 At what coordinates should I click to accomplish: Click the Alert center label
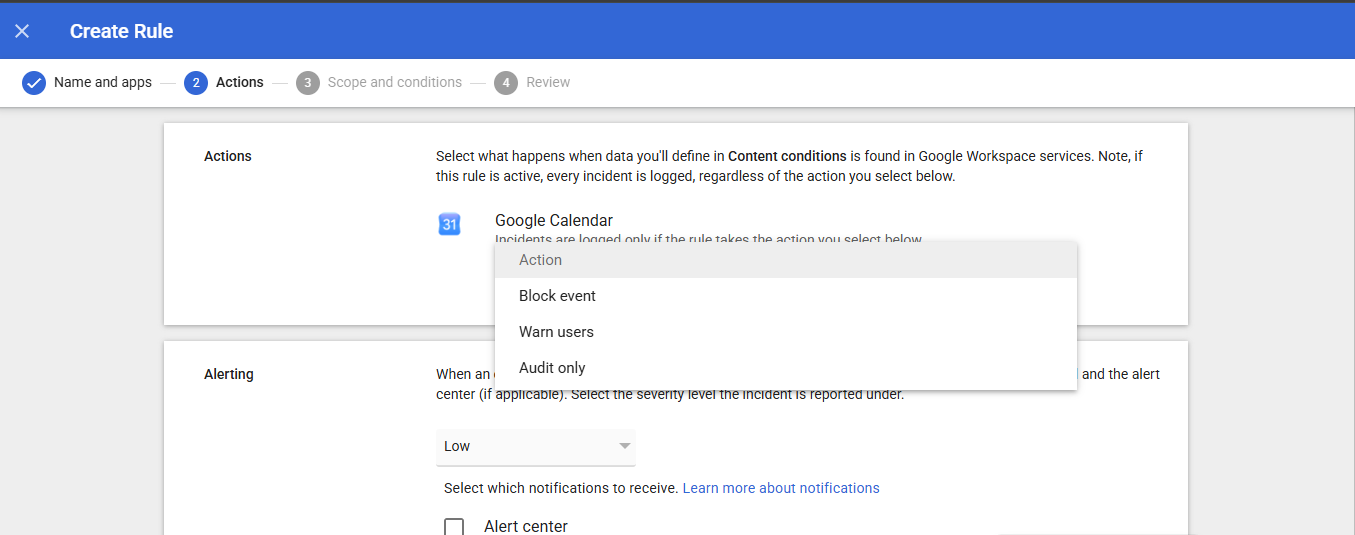[x=526, y=527]
